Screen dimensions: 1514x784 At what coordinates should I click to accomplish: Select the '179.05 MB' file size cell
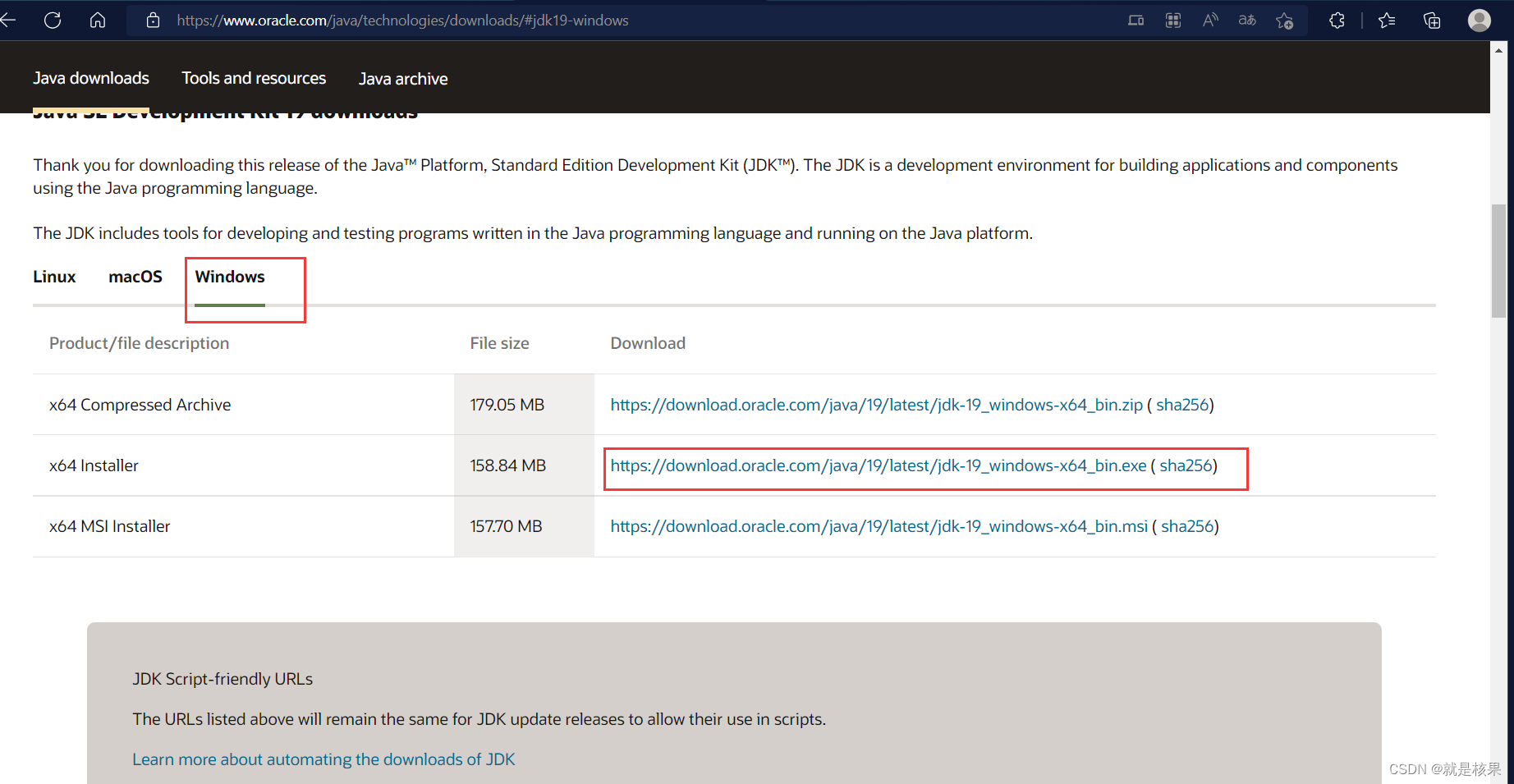(x=524, y=405)
